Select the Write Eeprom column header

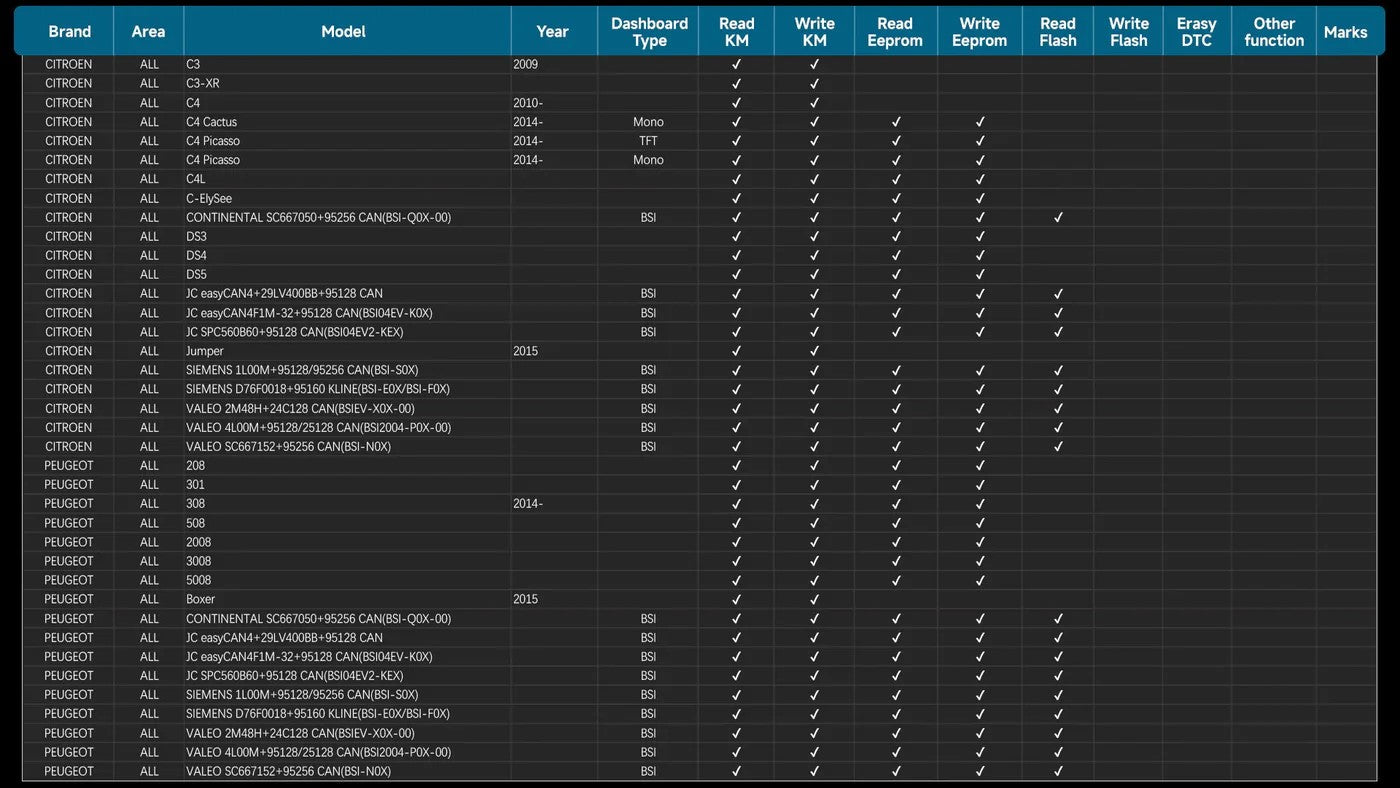coord(980,32)
